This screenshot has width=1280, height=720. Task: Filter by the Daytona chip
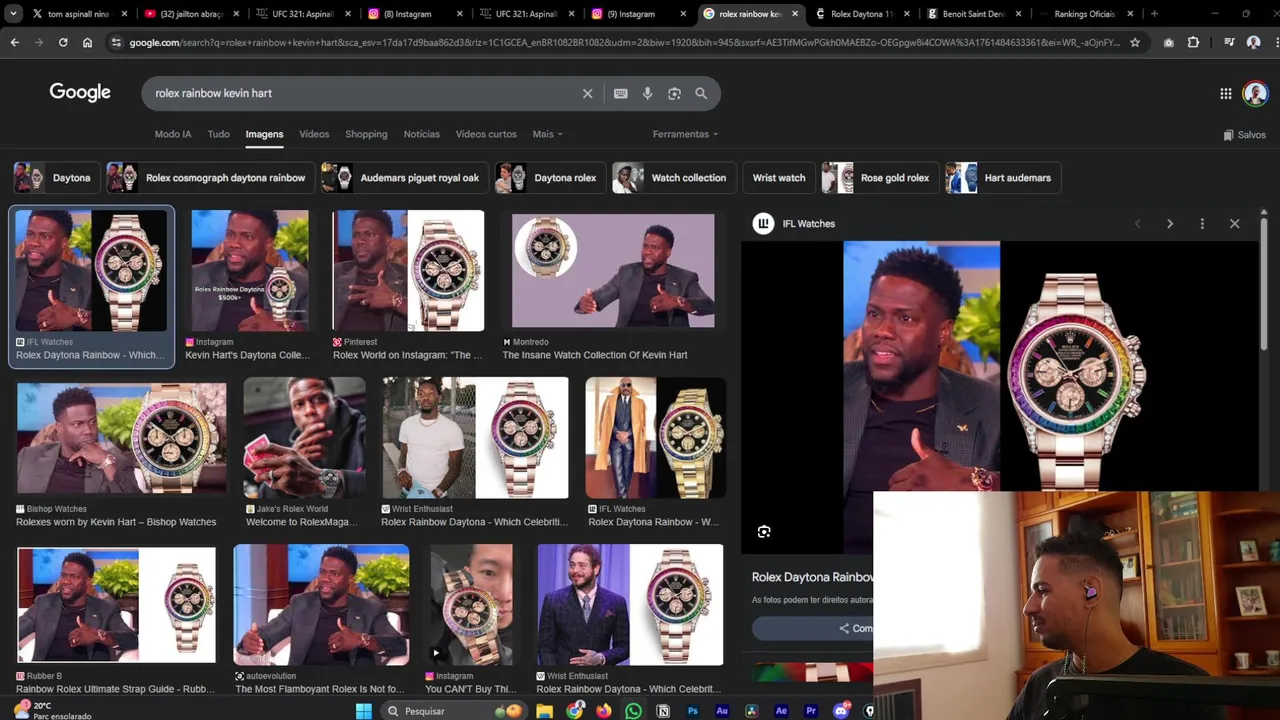(x=56, y=178)
